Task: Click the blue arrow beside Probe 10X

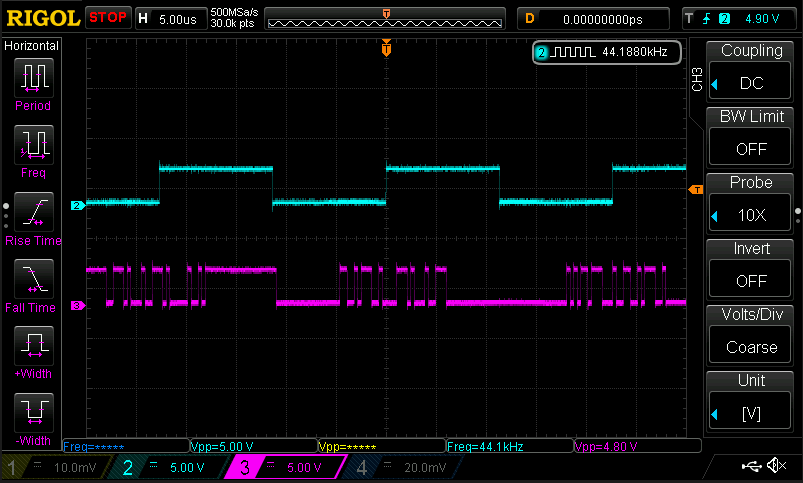Action: (x=715, y=216)
